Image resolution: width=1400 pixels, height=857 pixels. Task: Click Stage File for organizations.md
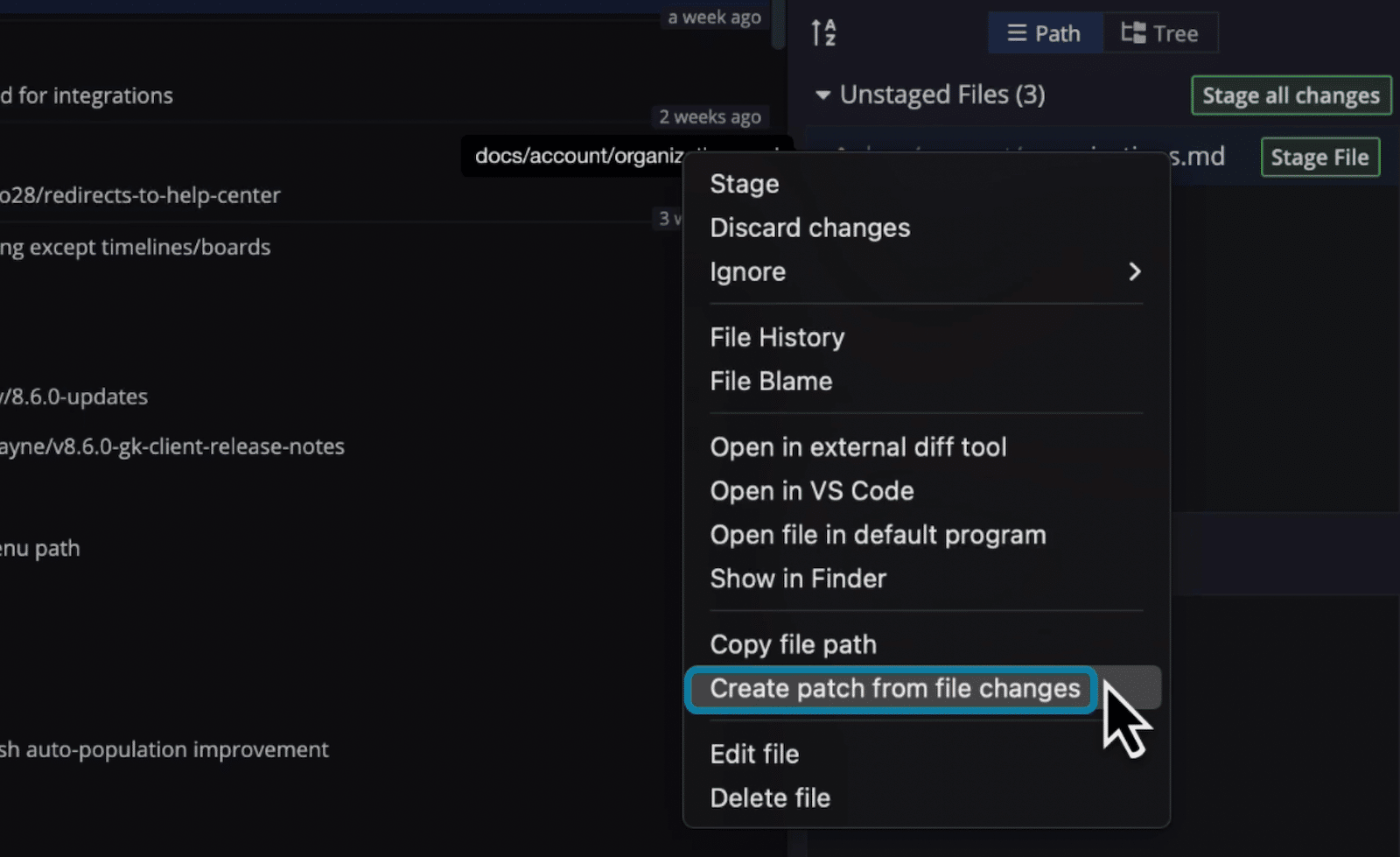1319,157
